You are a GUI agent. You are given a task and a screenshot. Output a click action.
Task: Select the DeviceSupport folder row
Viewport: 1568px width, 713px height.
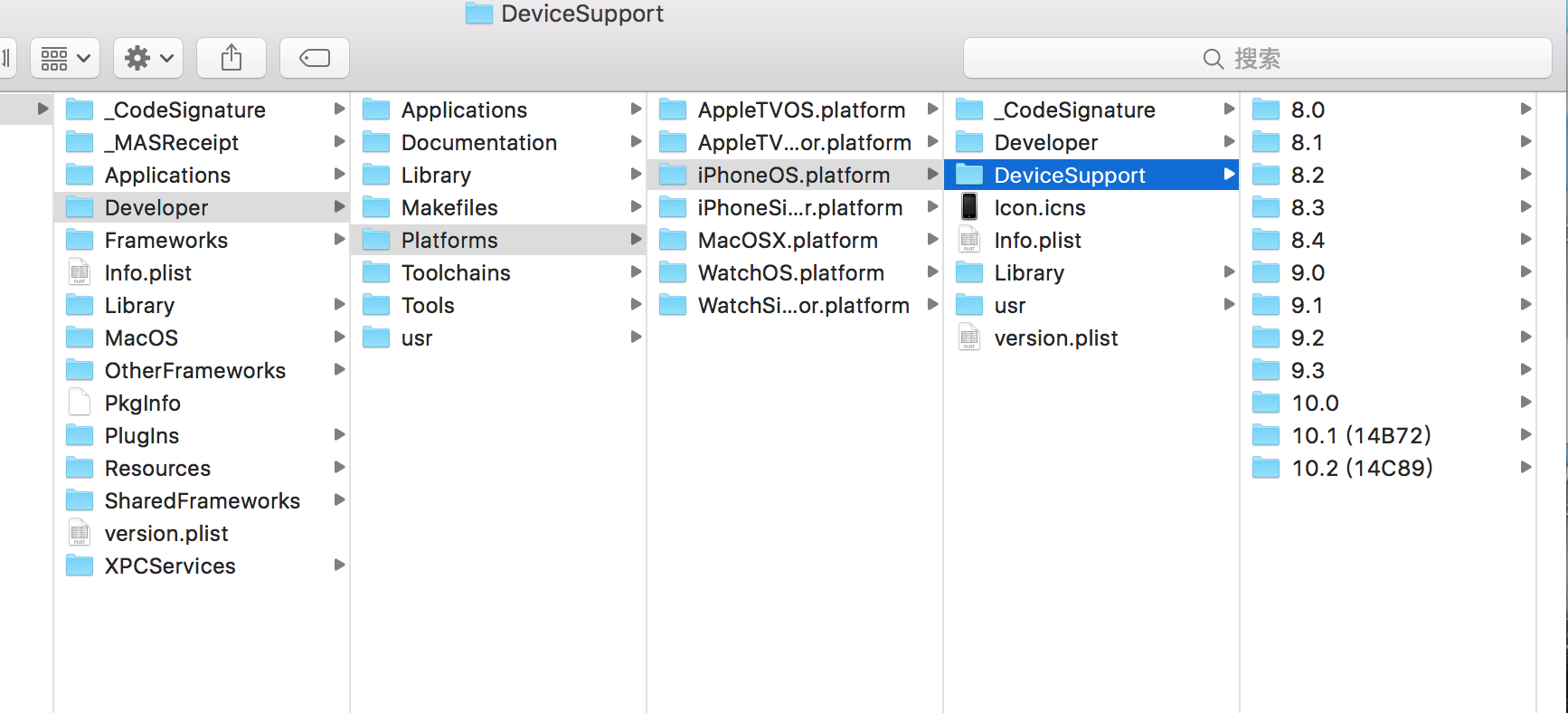(x=1091, y=175)
